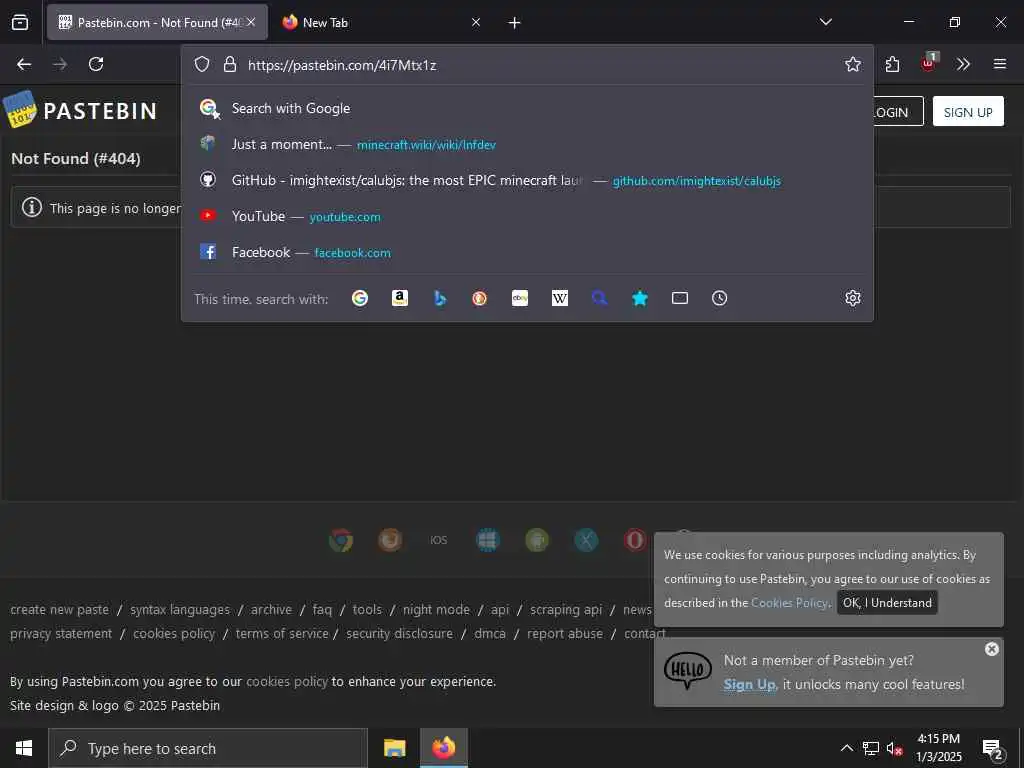Search this time with Wikipedia icon

pyautogui.click(x=560, y=298)
